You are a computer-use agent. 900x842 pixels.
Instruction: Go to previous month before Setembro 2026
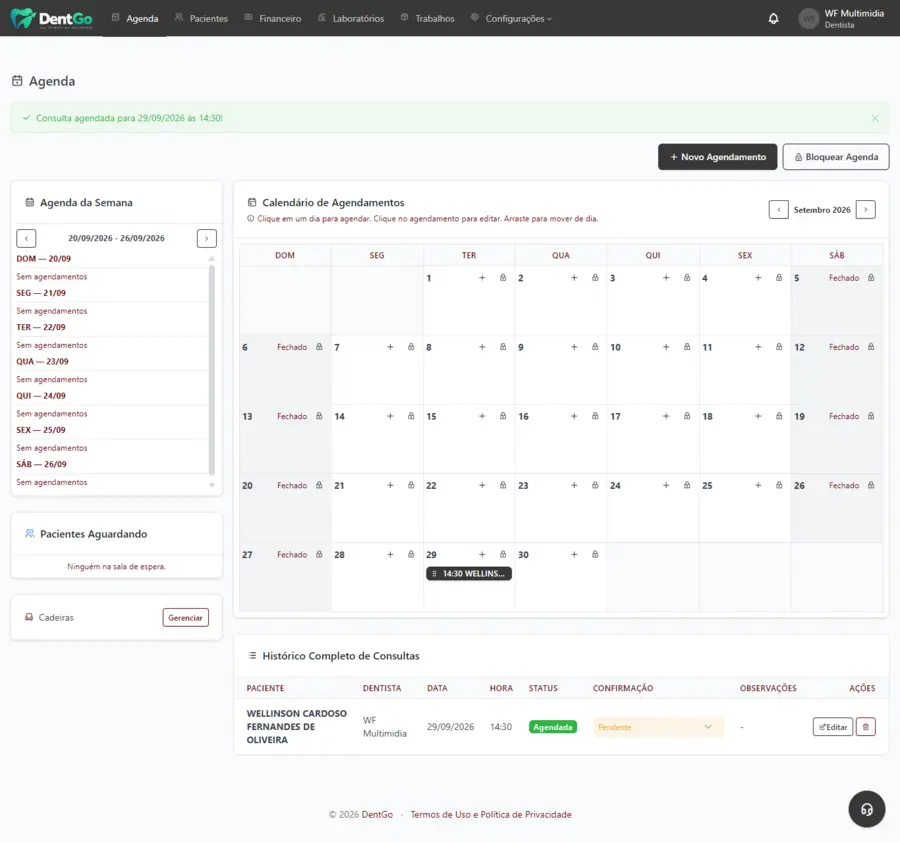[778, 210]
